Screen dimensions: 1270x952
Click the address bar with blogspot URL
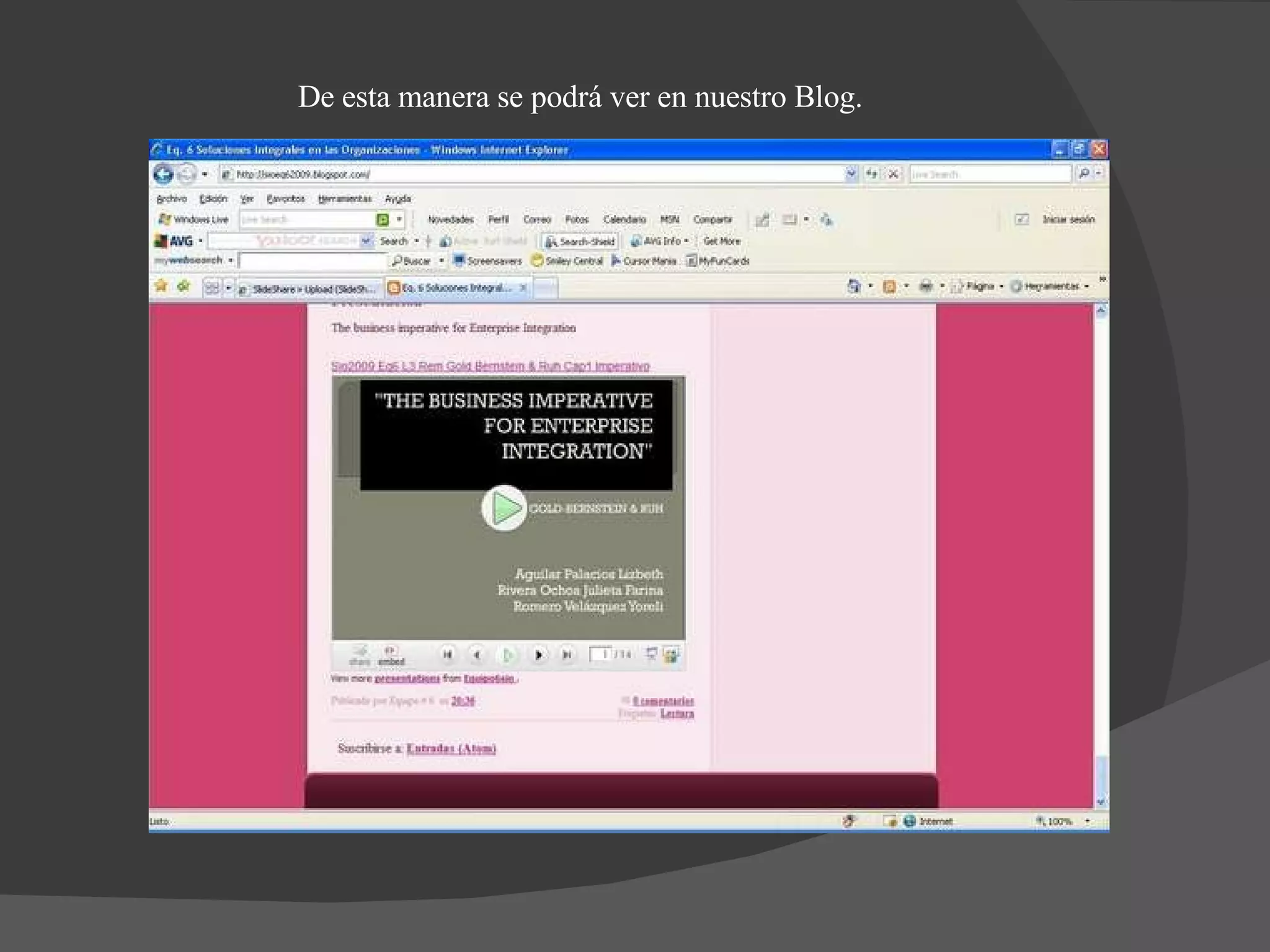click(x=532, y=175)
